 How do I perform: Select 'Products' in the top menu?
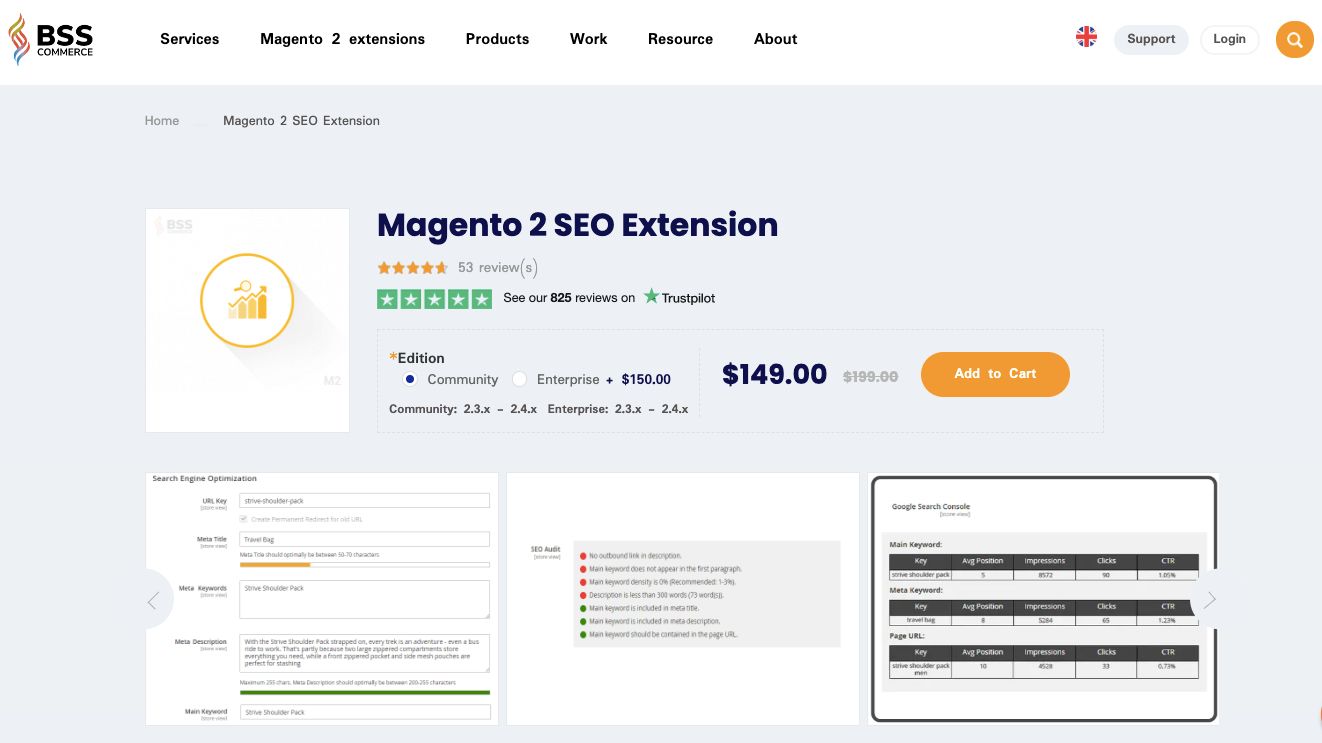pos(497,39)
